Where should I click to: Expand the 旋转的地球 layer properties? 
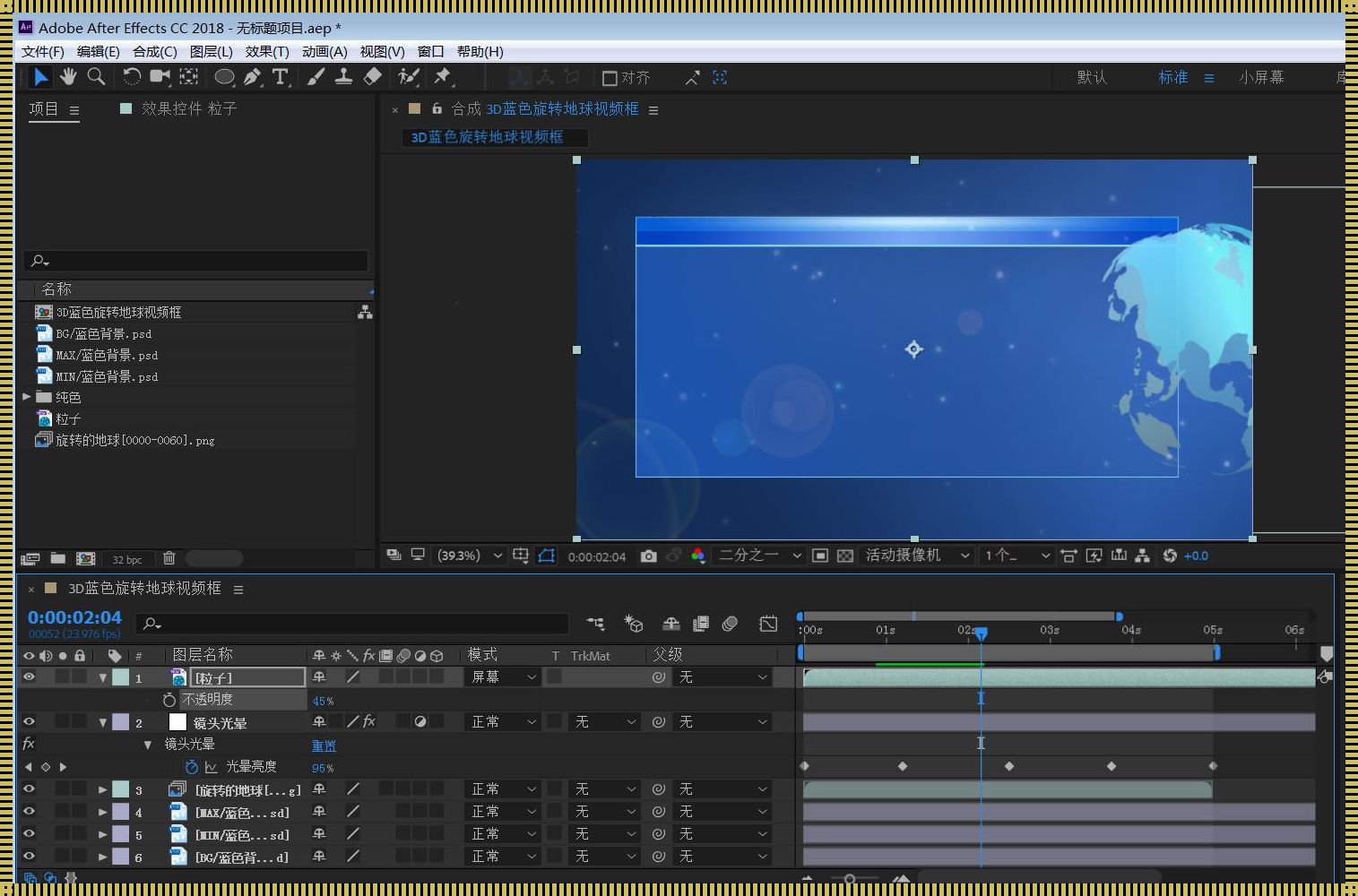103,790
